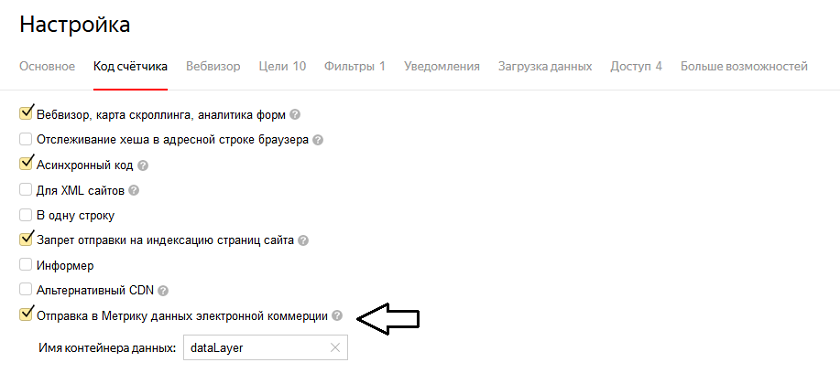Open help for Отправка в Метрику данных

[336, 316]
